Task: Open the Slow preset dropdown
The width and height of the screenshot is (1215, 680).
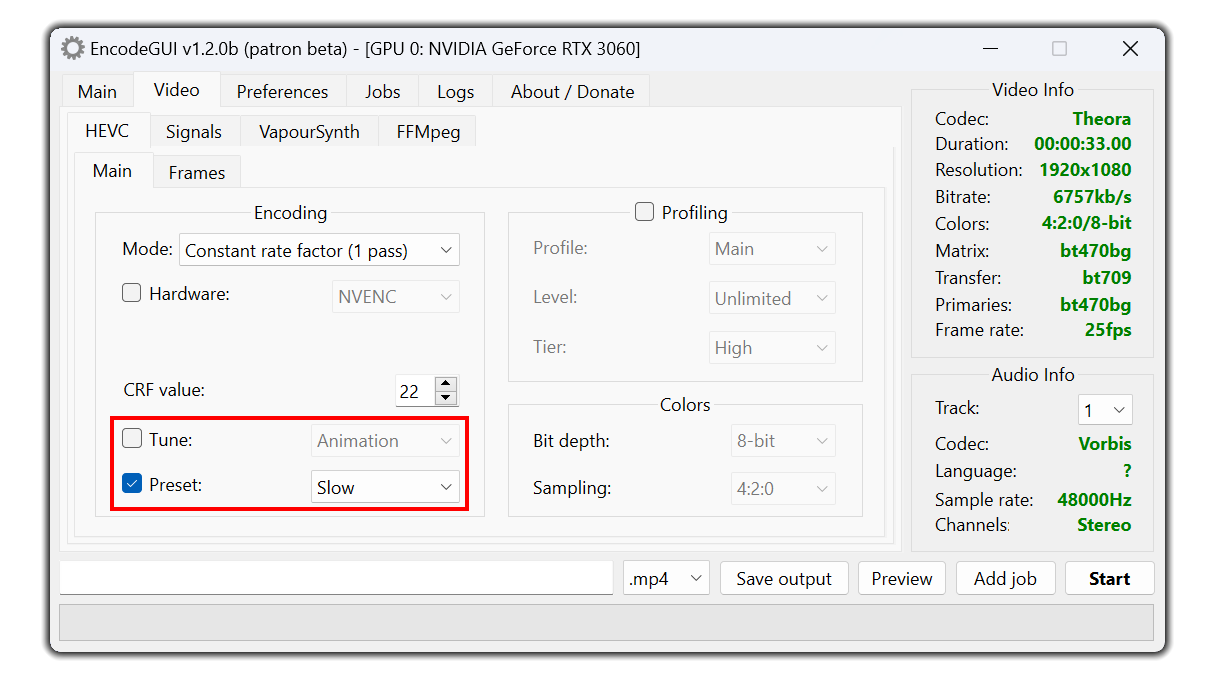Action: click(x=385, y=487)
